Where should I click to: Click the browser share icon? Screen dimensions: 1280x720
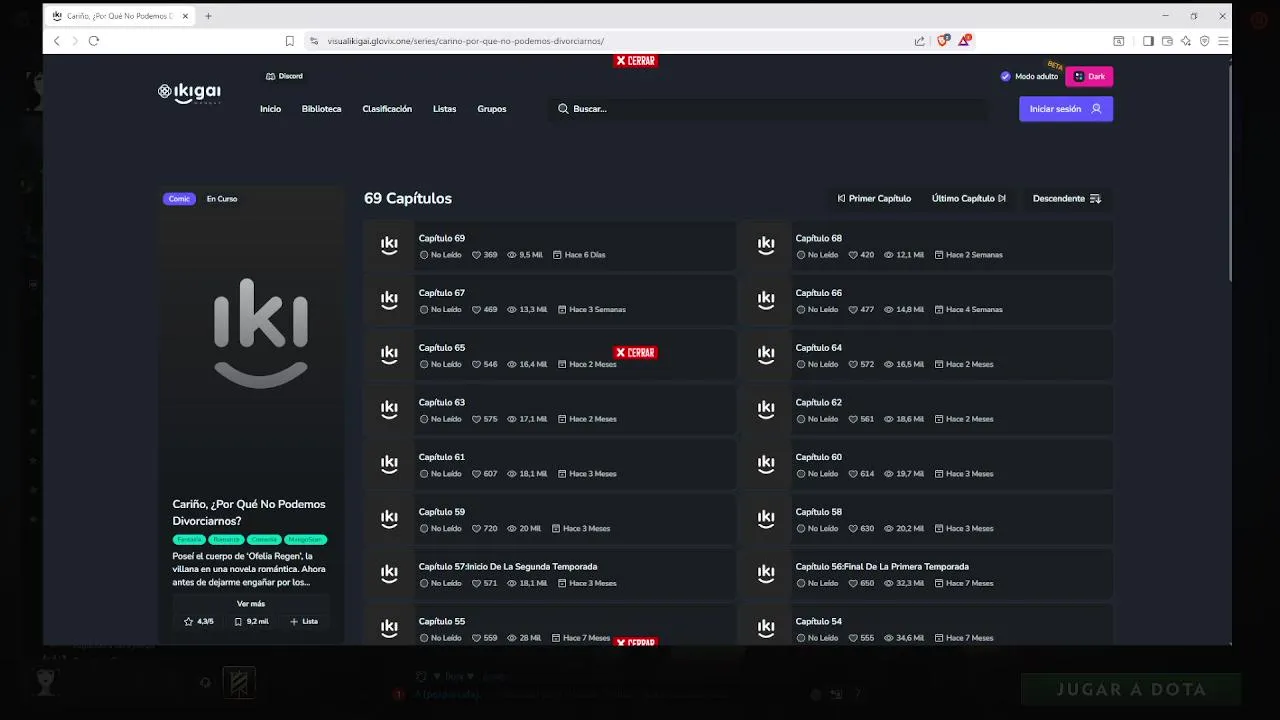click(919, 41)
